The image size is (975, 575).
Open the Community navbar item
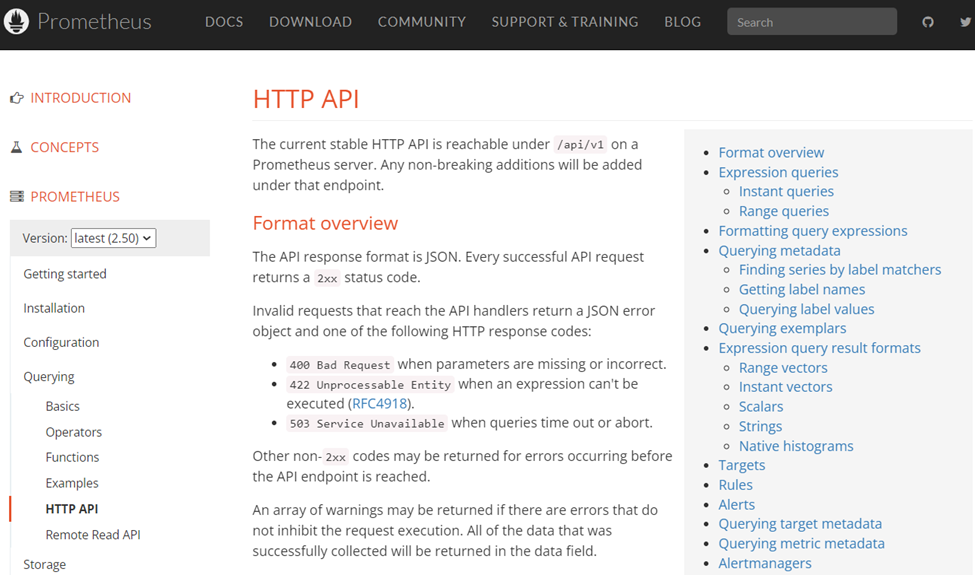(421, 22)
